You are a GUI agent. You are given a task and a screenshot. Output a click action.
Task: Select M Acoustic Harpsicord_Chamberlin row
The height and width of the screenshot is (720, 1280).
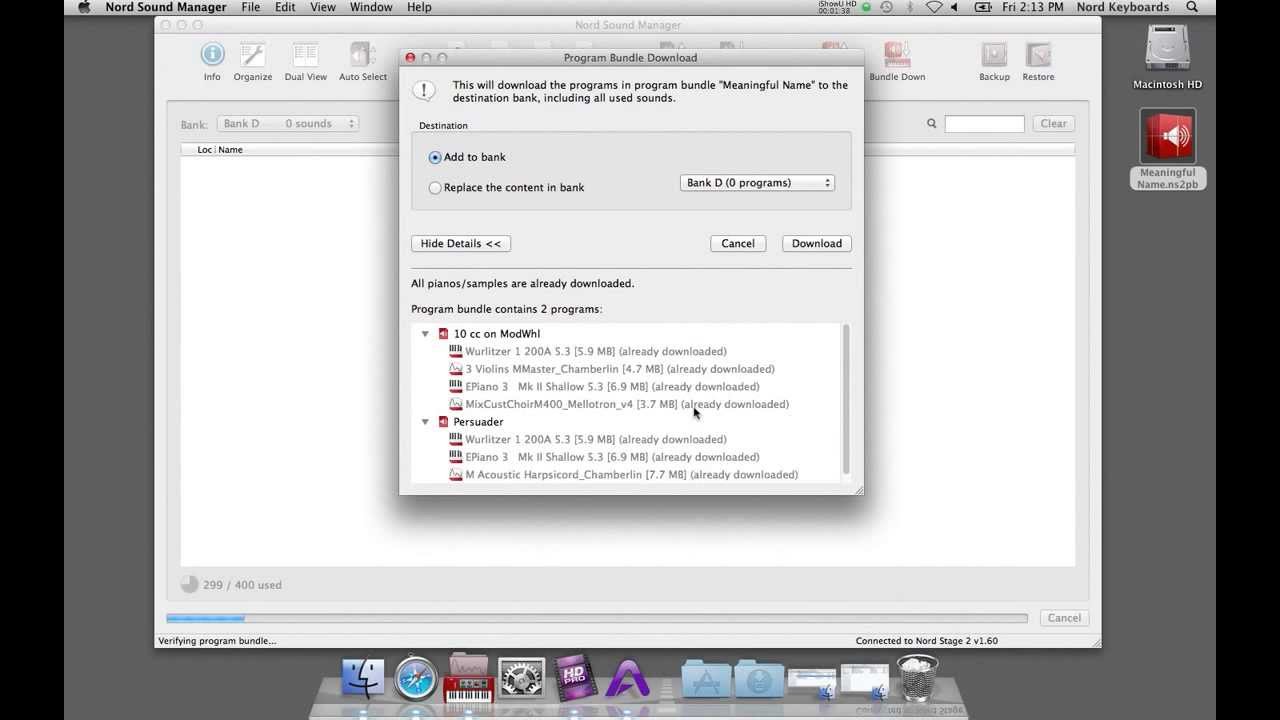tap(623, 475)
